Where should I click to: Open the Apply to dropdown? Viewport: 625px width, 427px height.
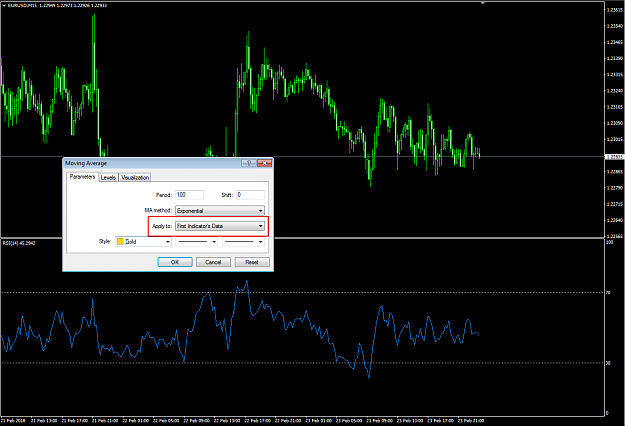tap(220, 226)
